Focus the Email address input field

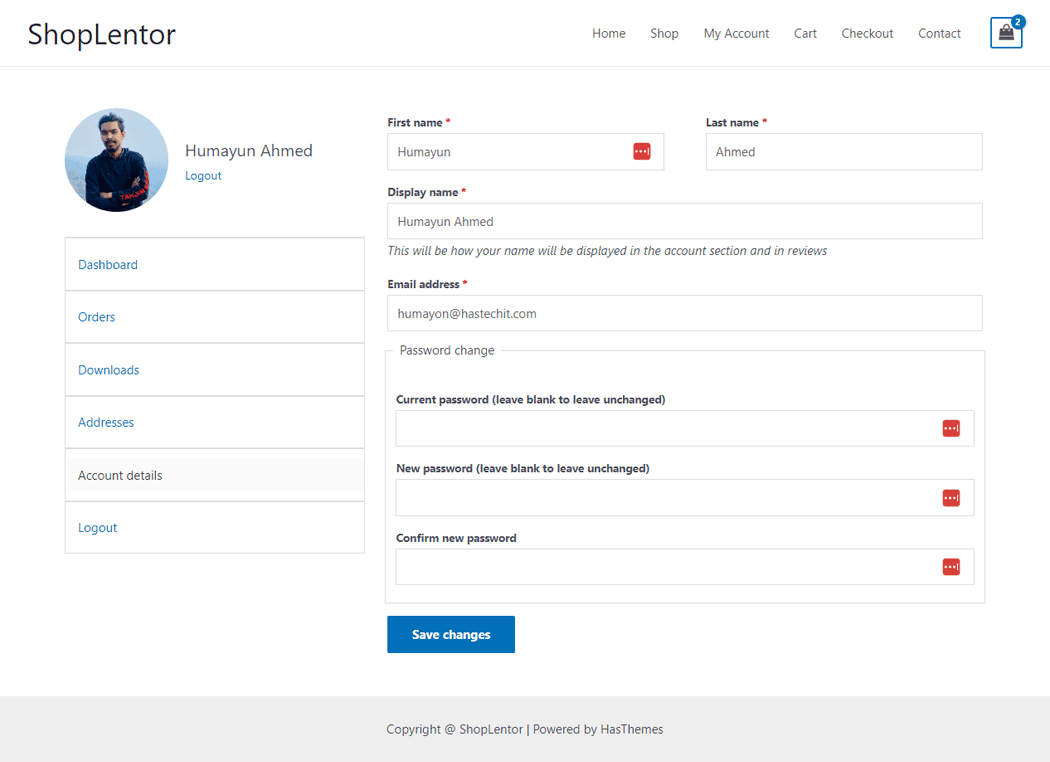pyautogui.click(x=684, y=313)
